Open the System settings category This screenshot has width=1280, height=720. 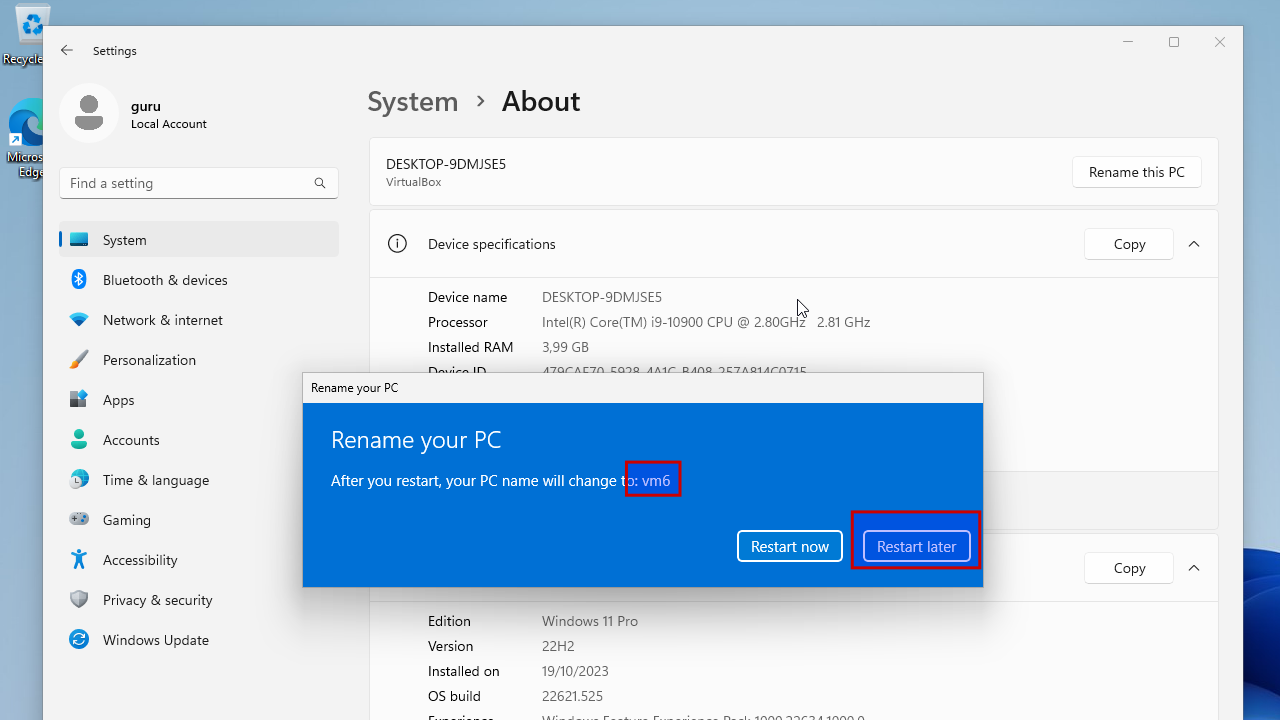(199, 240)
